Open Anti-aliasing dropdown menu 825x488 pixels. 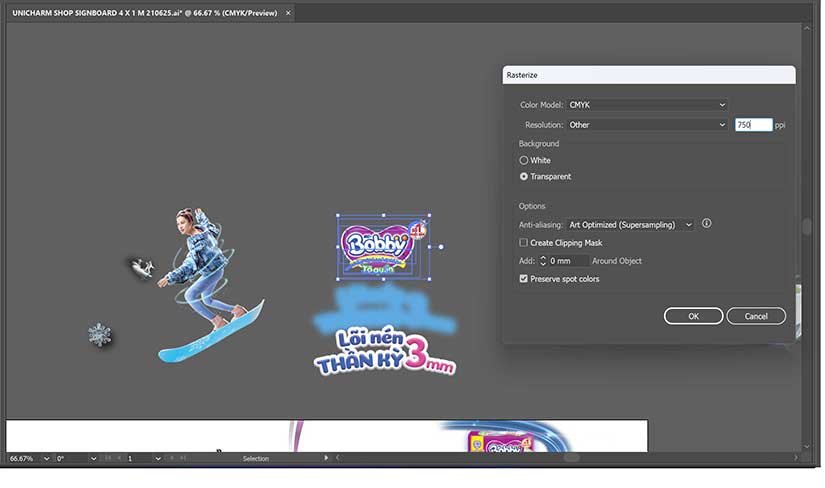[x=630, y=225]
